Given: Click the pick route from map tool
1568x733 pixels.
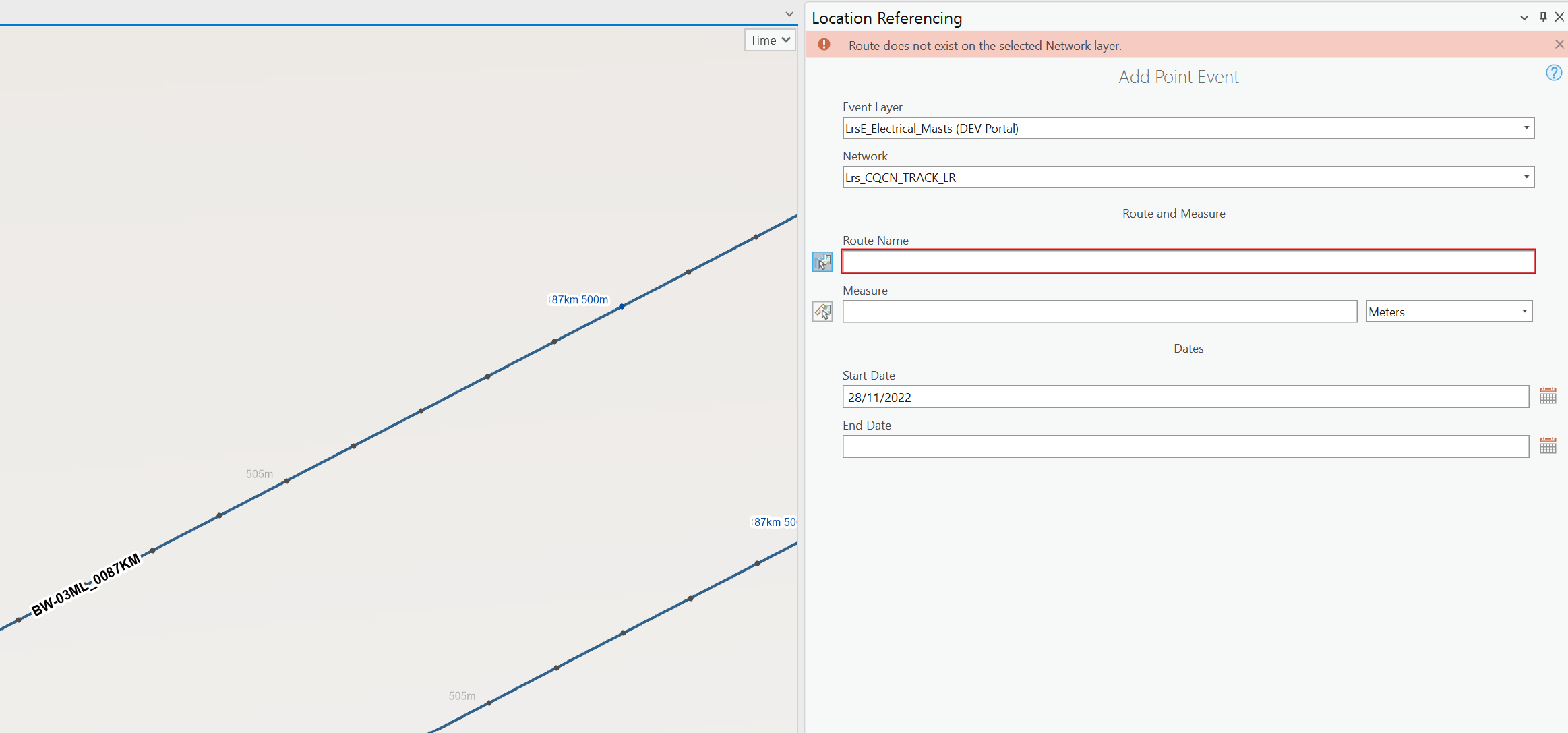Looking at the screenshot, I should [x=822, y=262].
